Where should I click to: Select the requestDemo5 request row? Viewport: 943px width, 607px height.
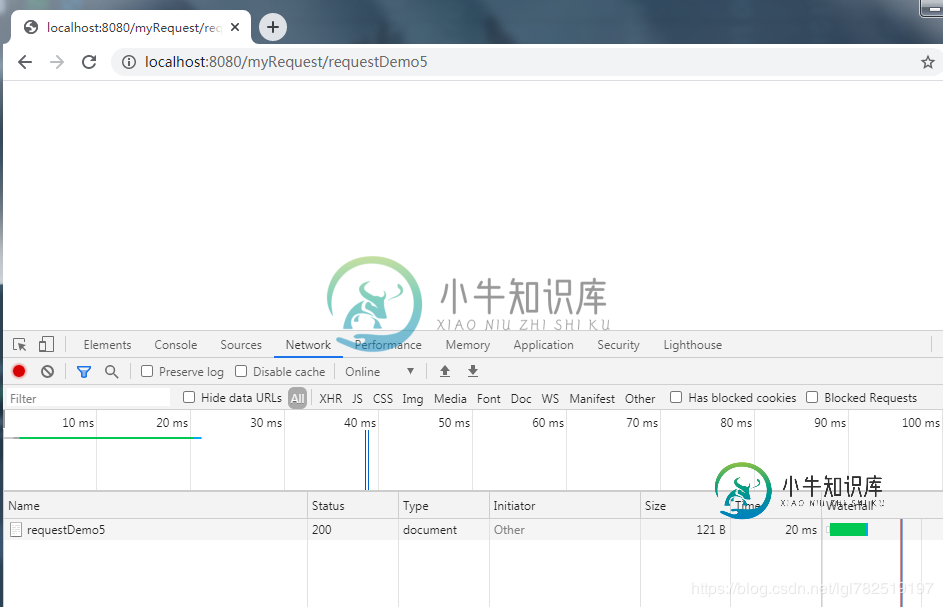pos(473,529)
